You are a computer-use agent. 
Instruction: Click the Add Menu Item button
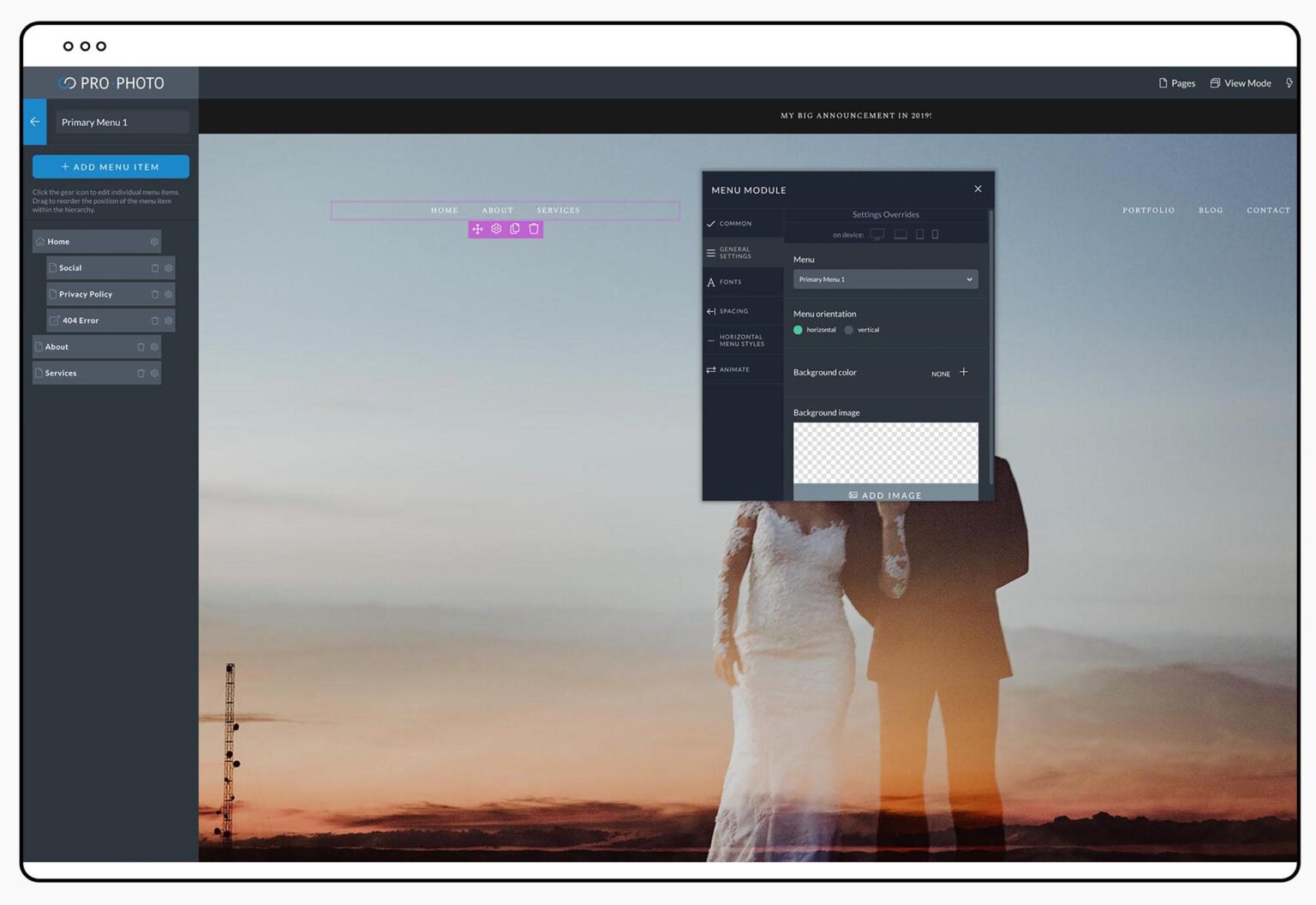111,166
